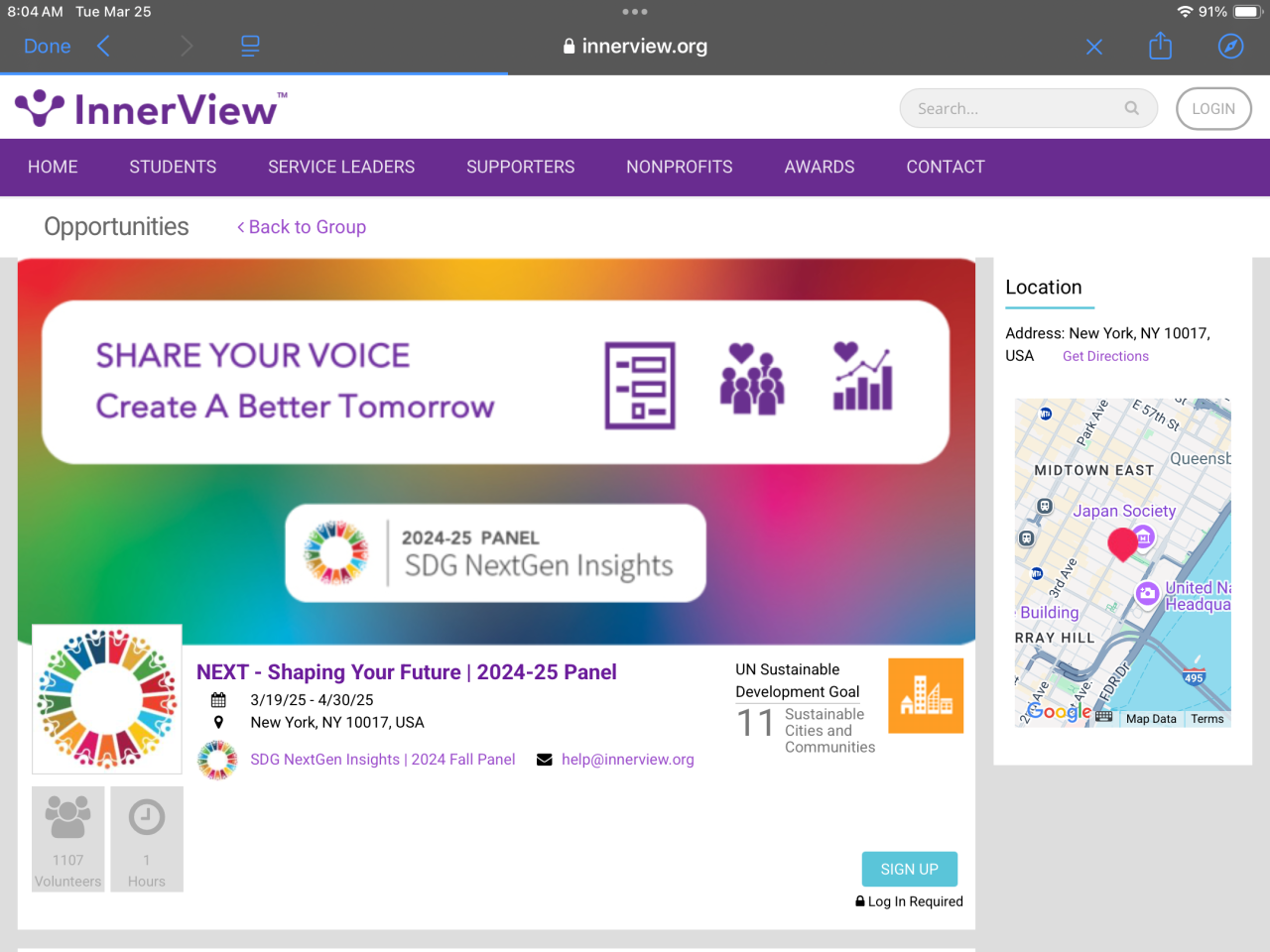1270x952 pixels.
Task: Click the LOGIN button
Action: coord(1213,109)
